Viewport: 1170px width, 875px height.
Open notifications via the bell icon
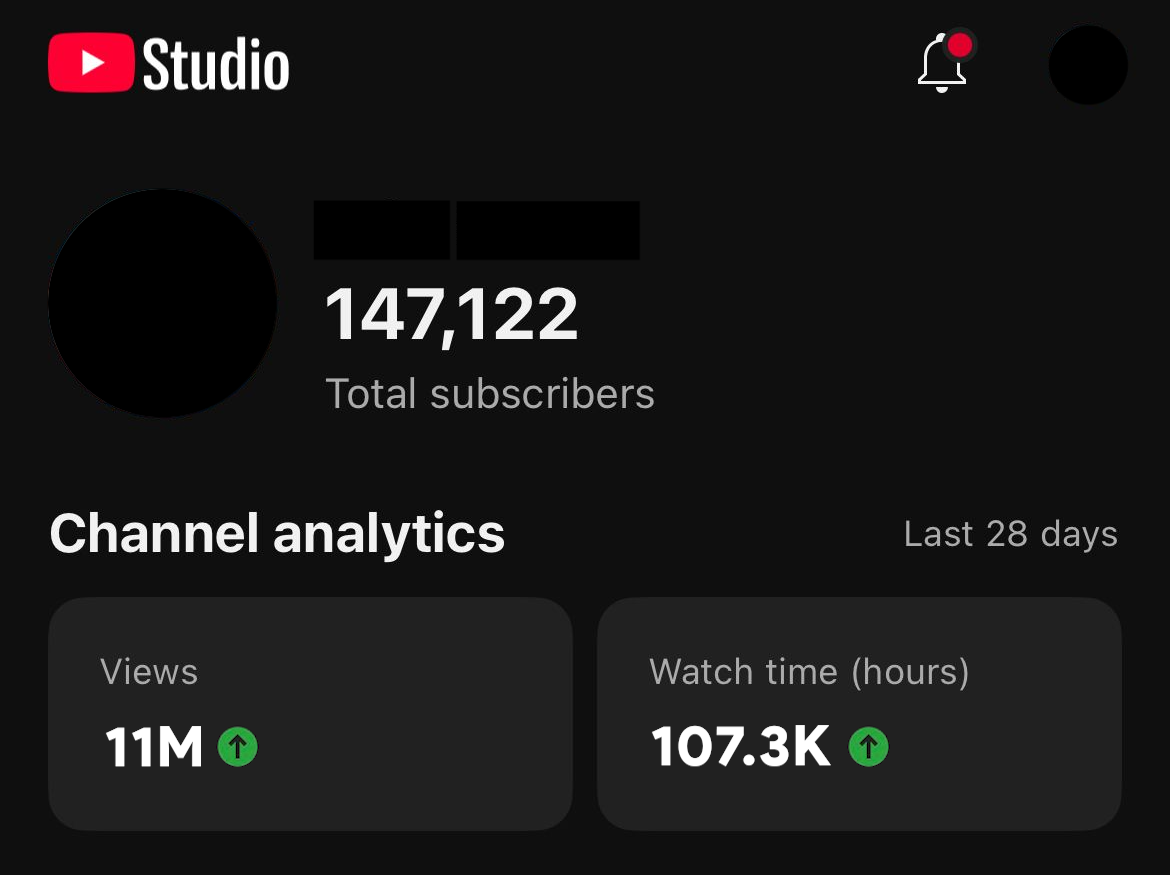click(x=941, y=65)
